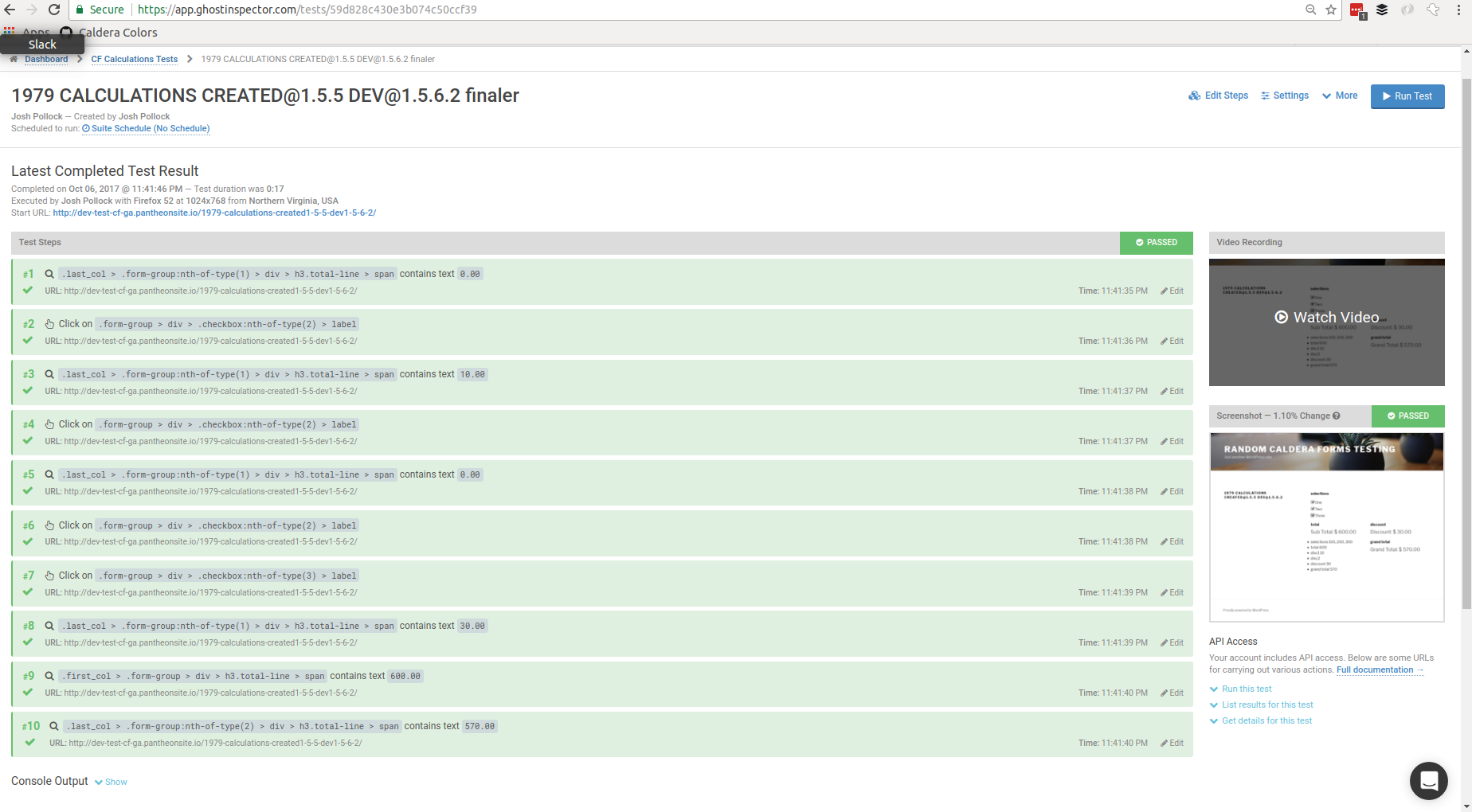Click the help icon next to 1.10% Change
The height and width of the screenshot is (812, 1472).
pyautogui.click(x=1337, y=416)
